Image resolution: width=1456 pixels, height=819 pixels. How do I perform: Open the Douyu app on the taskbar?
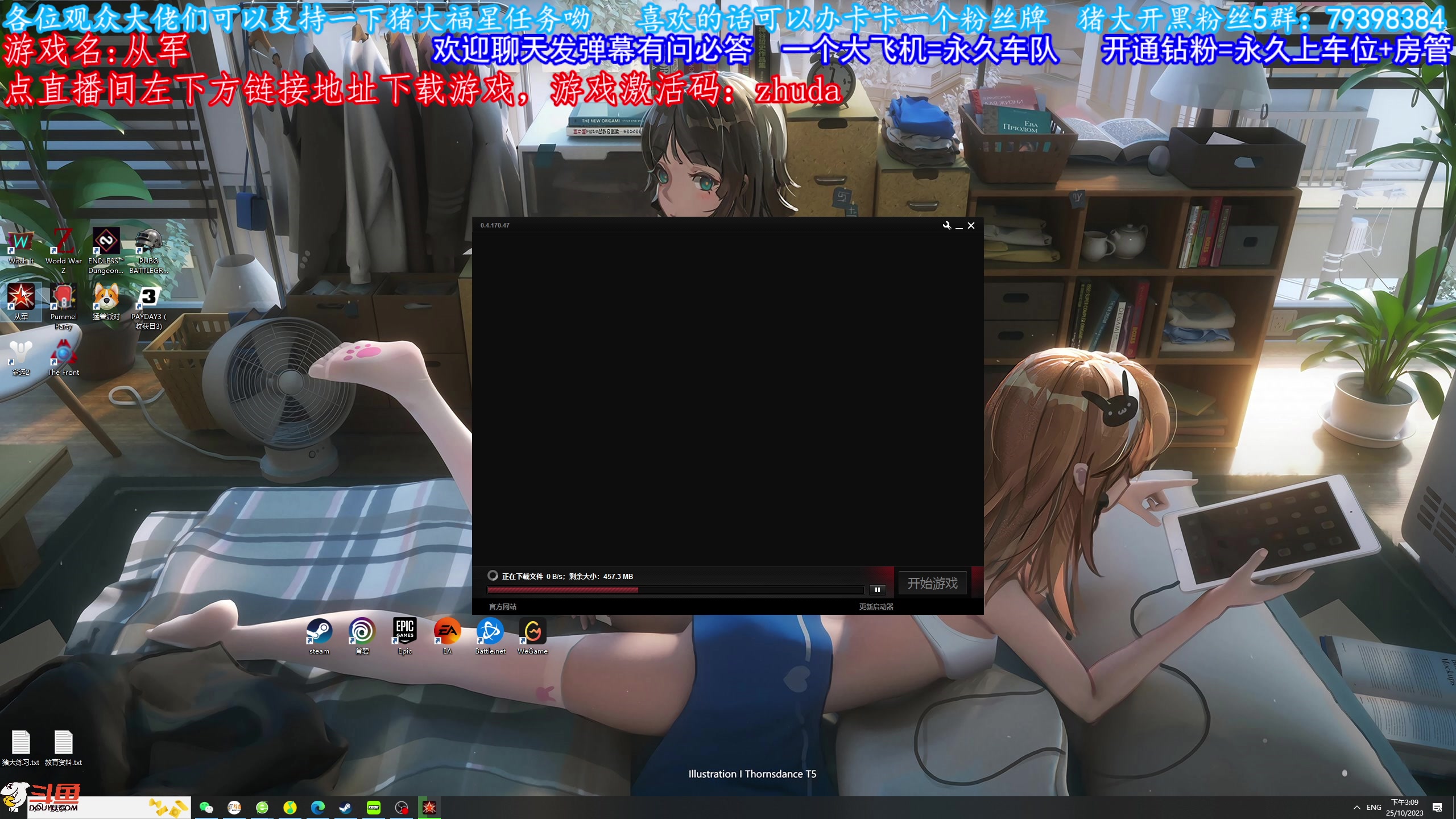(234, 808)
